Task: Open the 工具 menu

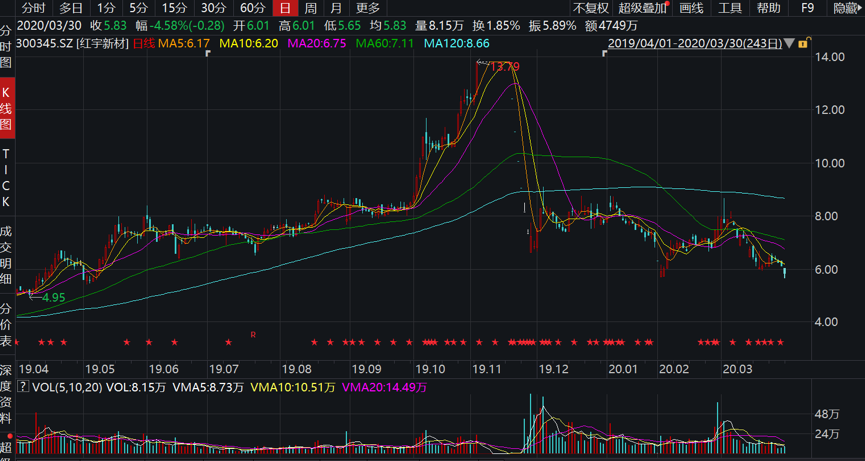Action: (x=730, y=8)
